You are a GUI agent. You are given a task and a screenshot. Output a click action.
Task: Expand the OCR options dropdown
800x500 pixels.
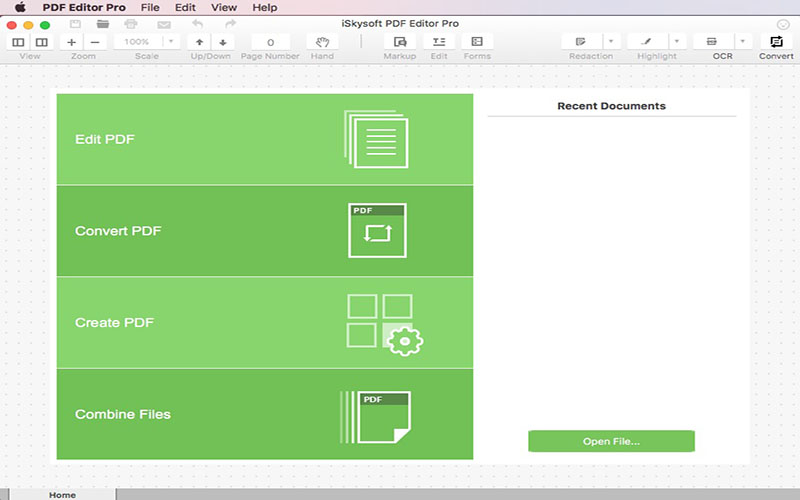(x=743, y=41)
